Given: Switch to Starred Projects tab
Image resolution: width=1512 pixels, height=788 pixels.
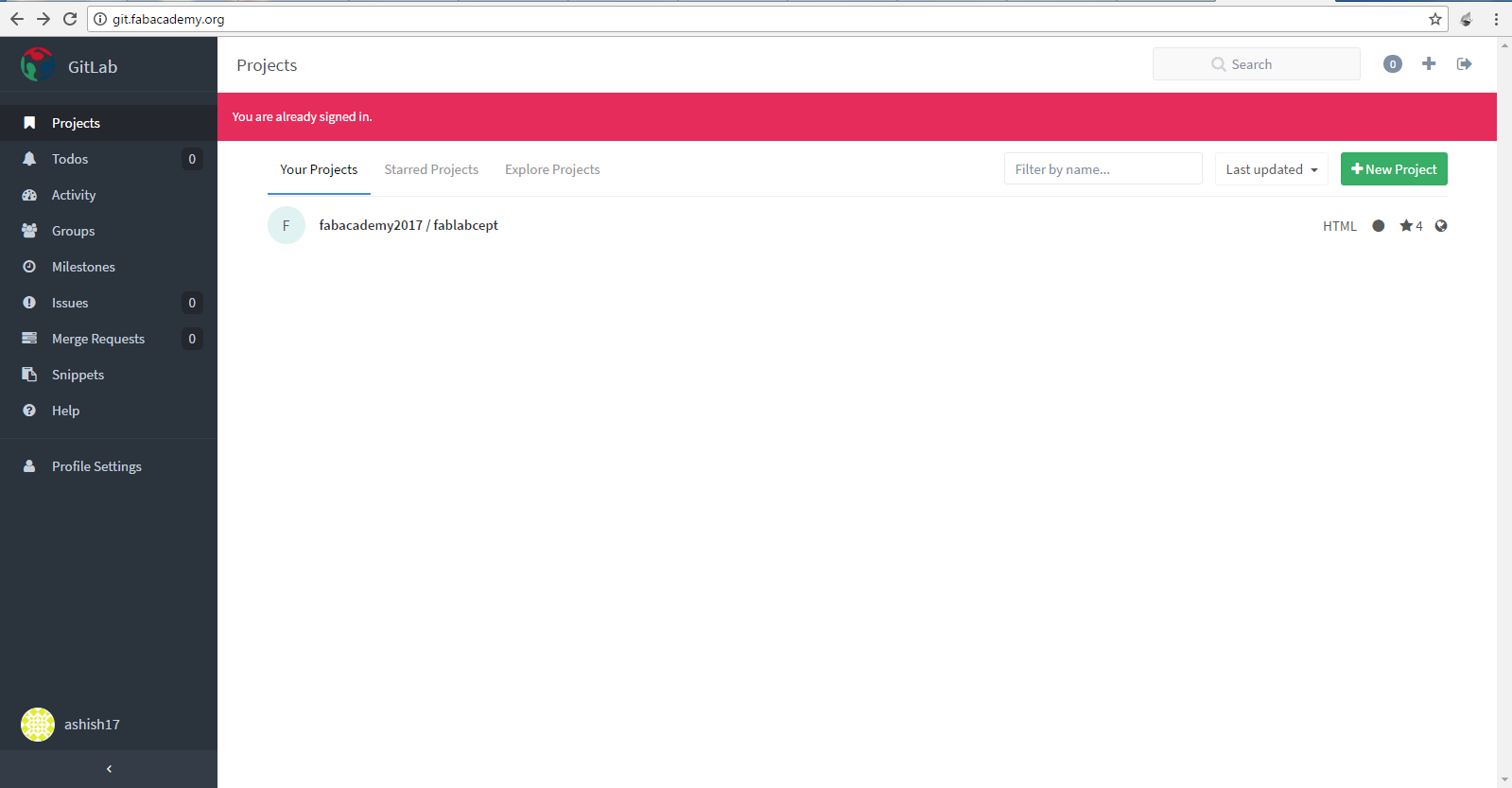Looking at the screenshot, I should tap(431, 170).
